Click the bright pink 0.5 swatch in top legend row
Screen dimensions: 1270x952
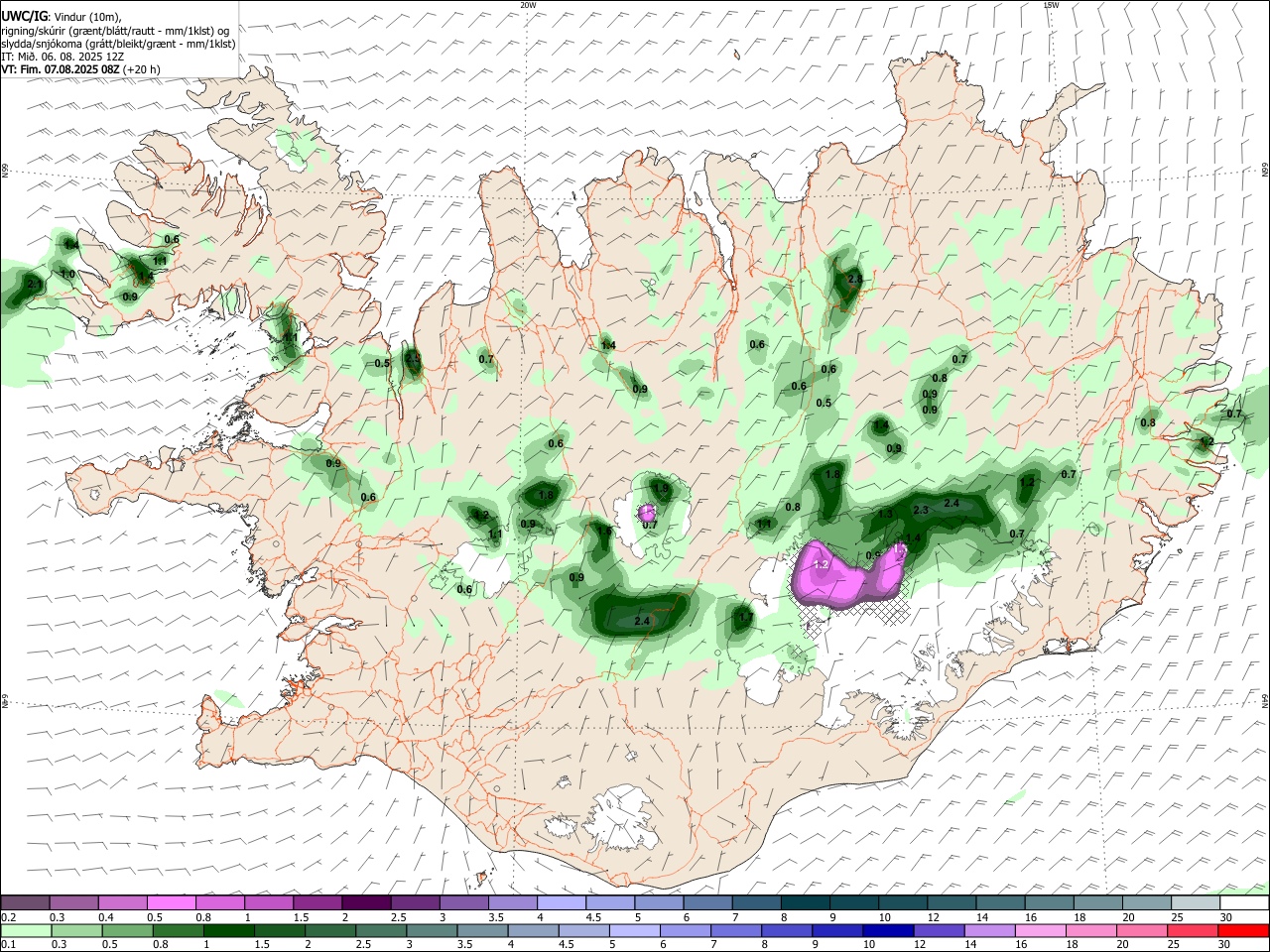[171, 902]
